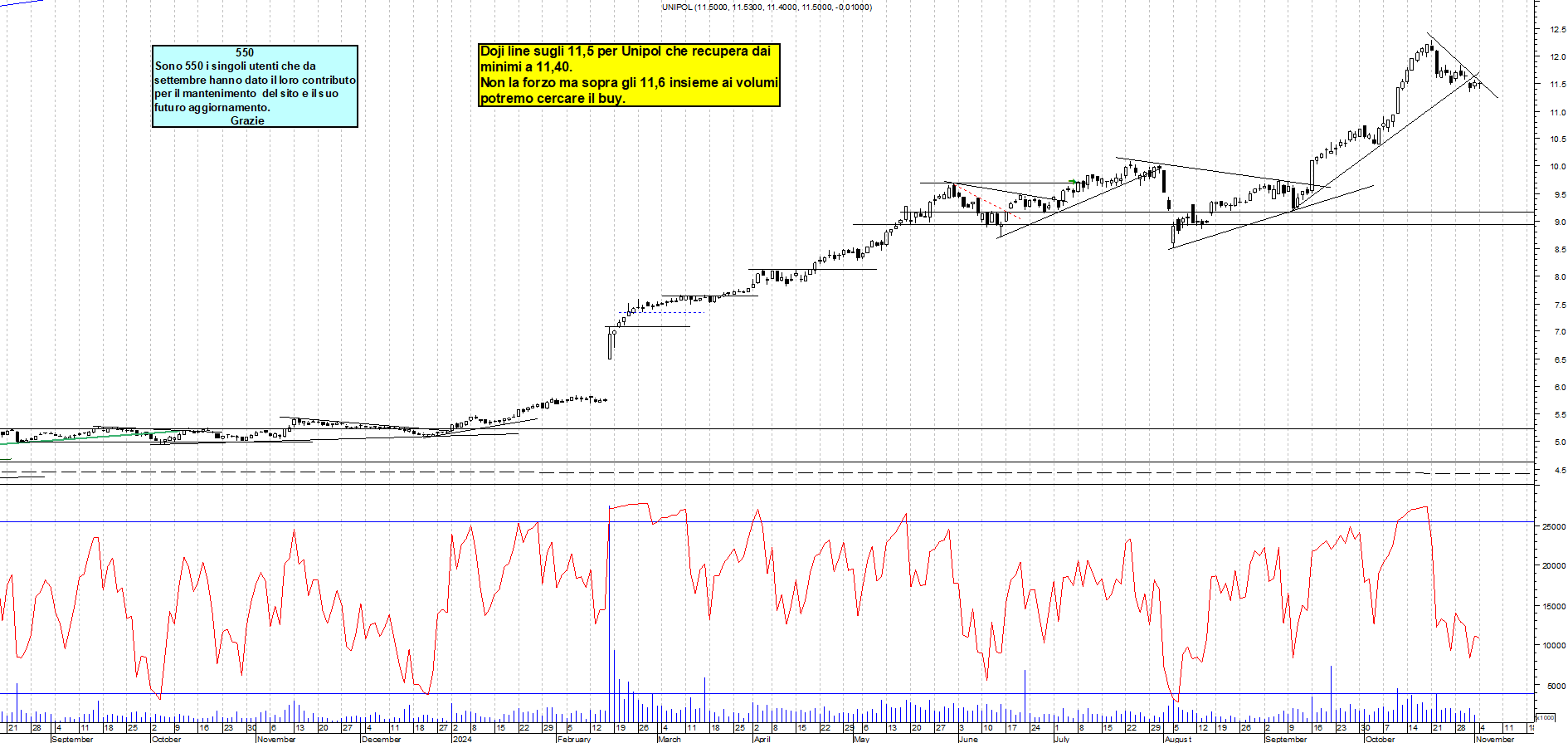This screenshot has width=1568, height=743.
Task: Select the cyan '550' users contribution note box
Action: tap(255, 86)
